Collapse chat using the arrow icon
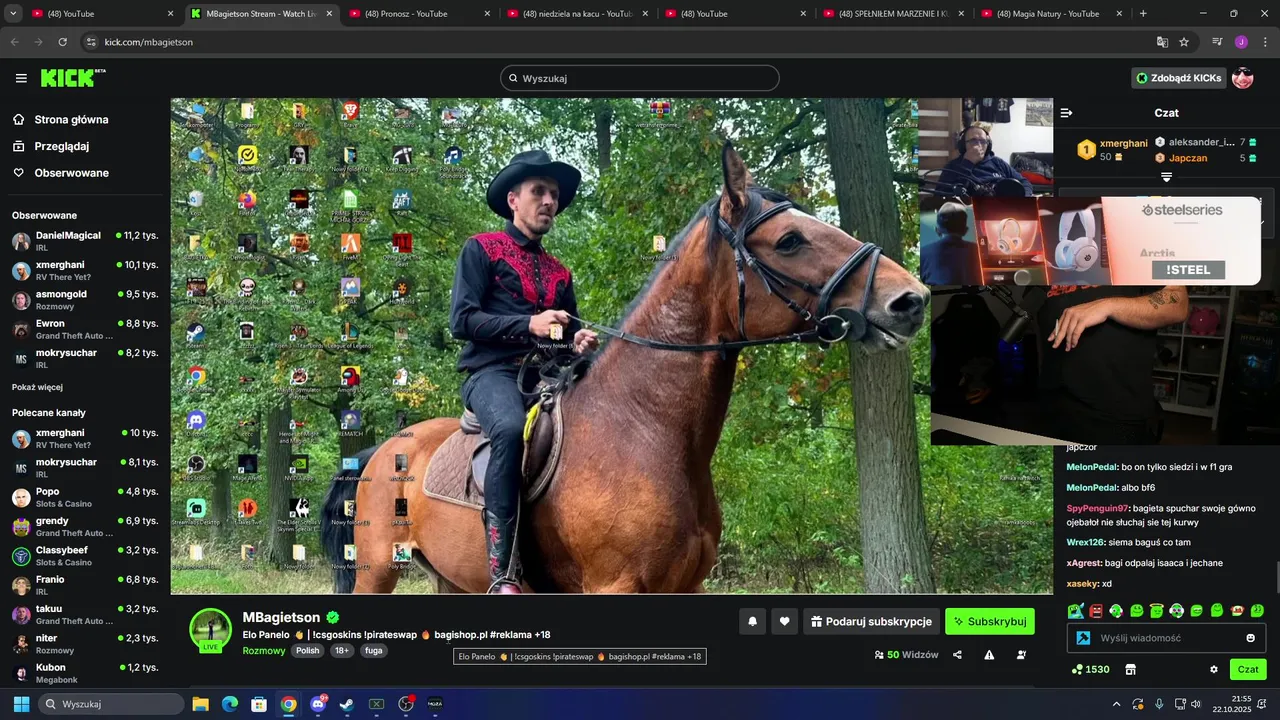This screenshot has width=1280, height=720. pos(1066,113)
